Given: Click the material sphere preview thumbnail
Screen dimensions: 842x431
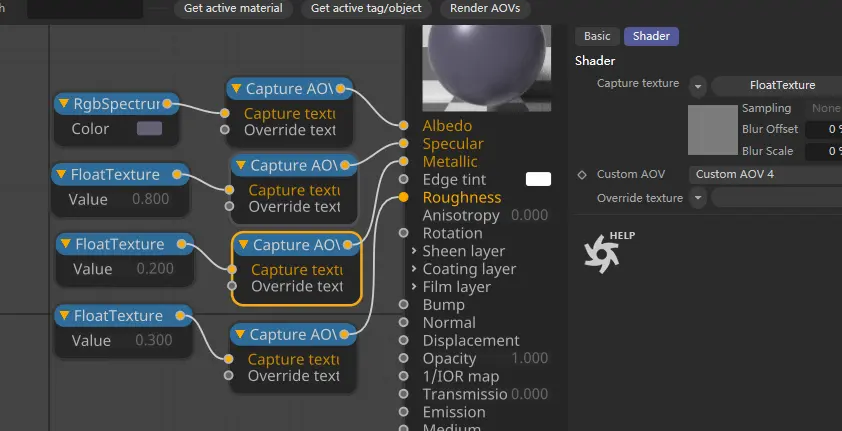Looking at the screenshot, I should (487, 68).
